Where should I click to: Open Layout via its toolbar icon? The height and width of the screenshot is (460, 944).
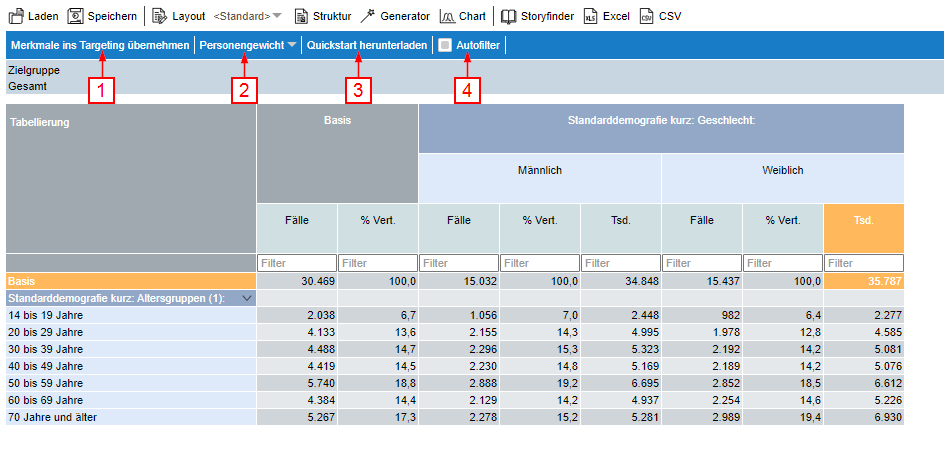(x=159, y=16)
